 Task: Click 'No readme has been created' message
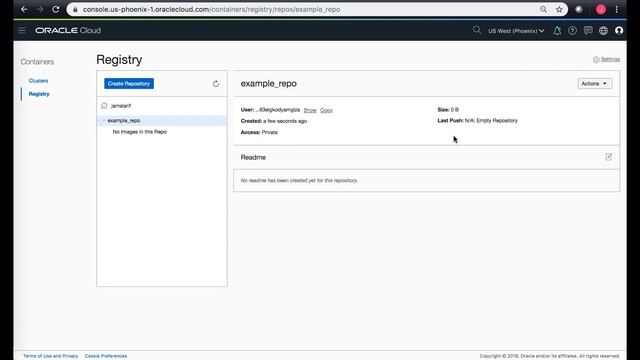tap(299, 180)
